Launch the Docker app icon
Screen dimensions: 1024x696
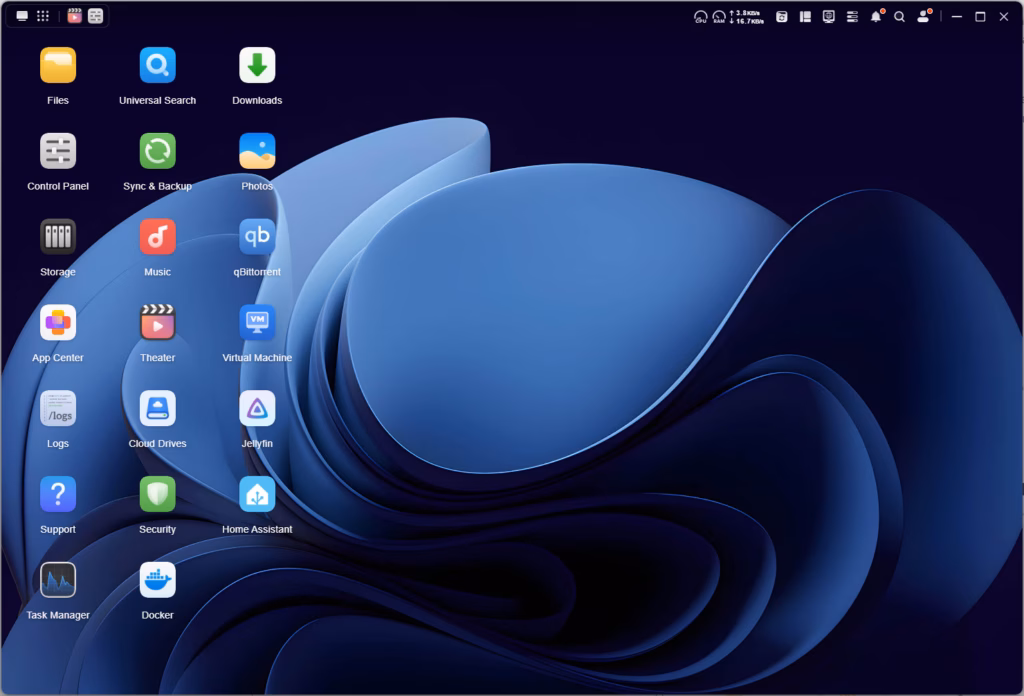click(157, 581)
